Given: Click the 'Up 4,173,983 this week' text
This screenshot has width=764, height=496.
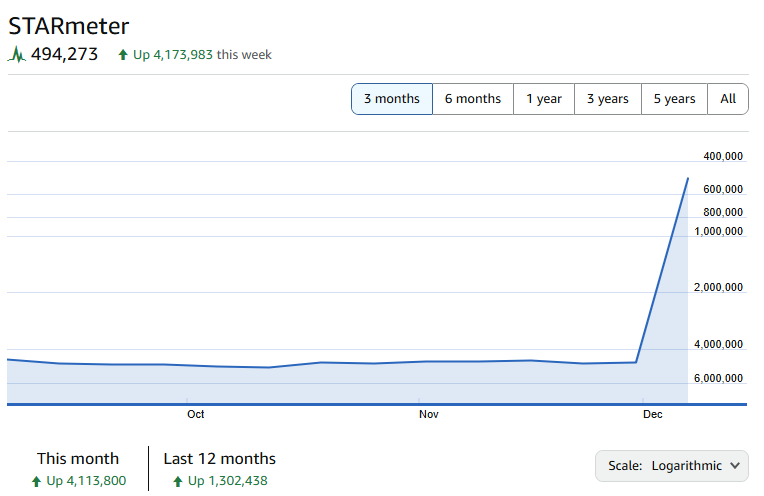Looking at the screenshot, I should click(202, 55).
